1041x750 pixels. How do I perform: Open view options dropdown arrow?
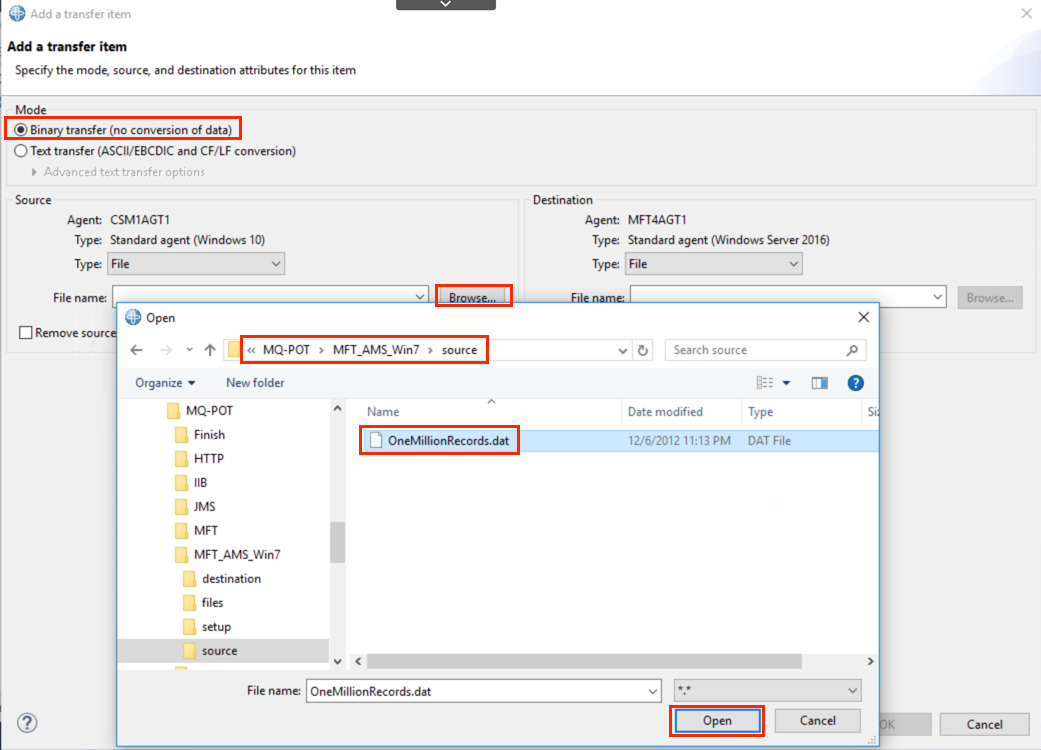click(787, 382)
